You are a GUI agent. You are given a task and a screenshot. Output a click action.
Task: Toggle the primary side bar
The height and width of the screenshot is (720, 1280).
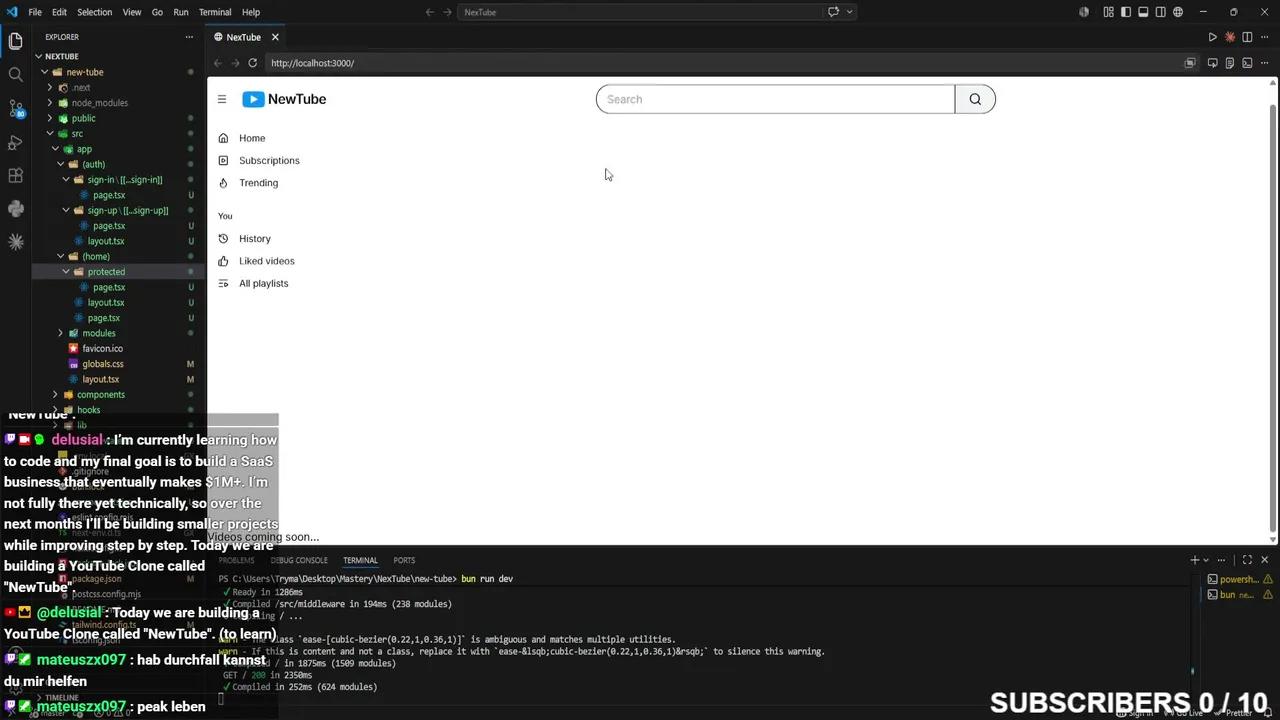click(1126, 12)
